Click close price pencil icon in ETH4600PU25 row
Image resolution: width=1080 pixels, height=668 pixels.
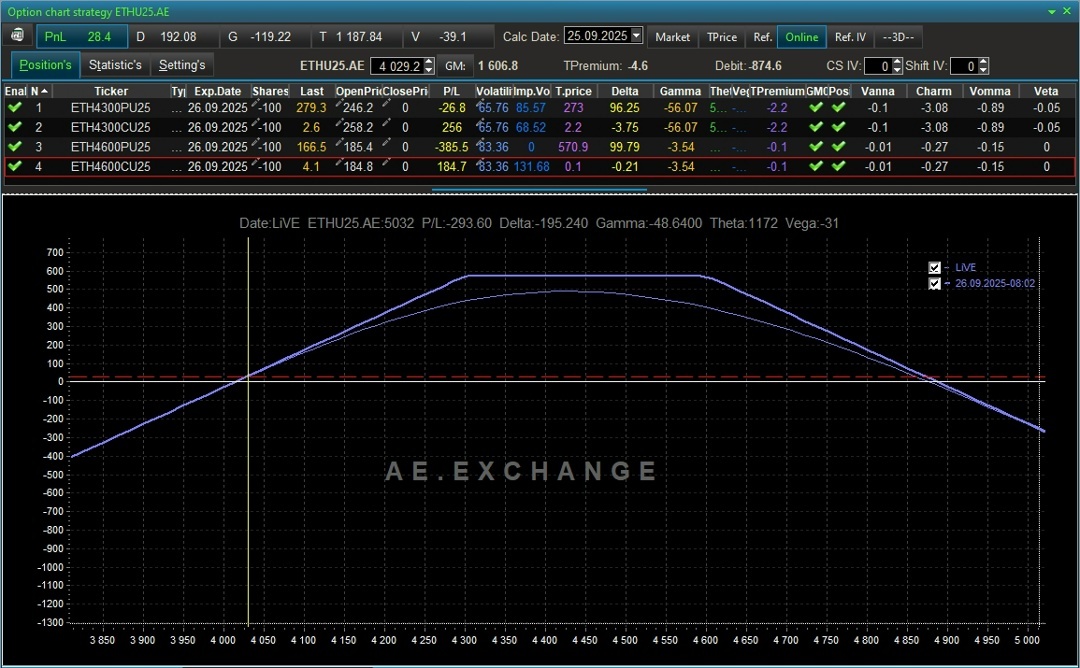click(x=386, y=143)
